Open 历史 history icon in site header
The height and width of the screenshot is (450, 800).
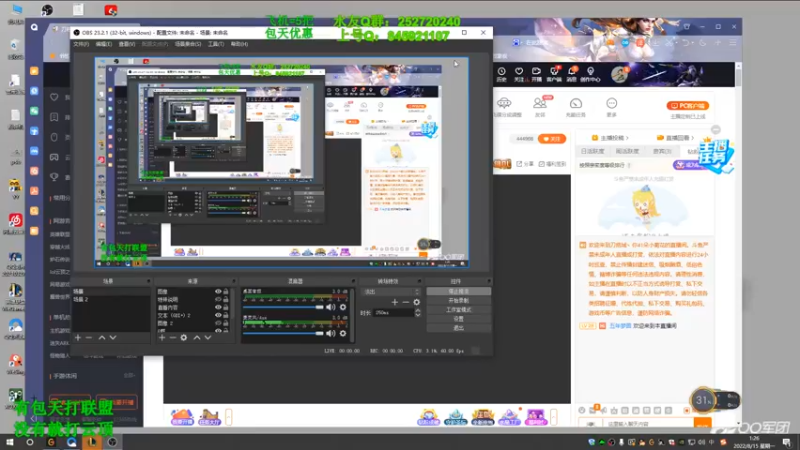coord(502,74)
